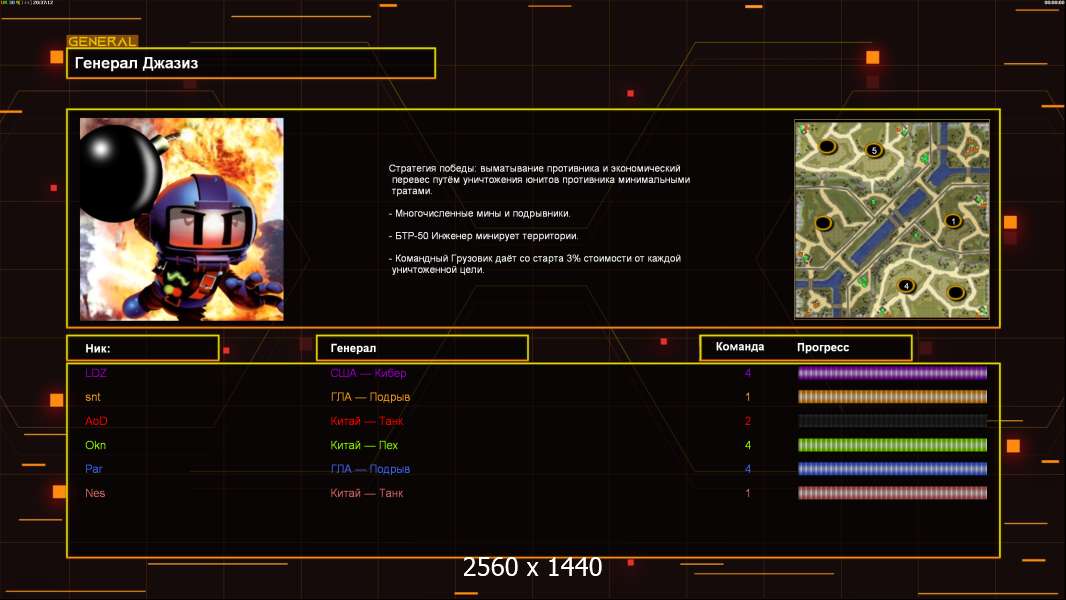Click the orange progress bar for snt
Screen dimensions: 1066x600
pyautogui.click(x=892, y=397)
